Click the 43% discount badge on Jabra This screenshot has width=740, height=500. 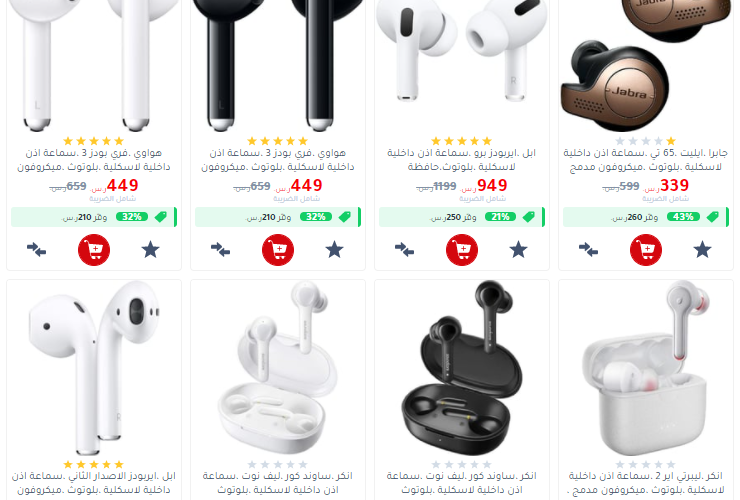click(683, 217)
